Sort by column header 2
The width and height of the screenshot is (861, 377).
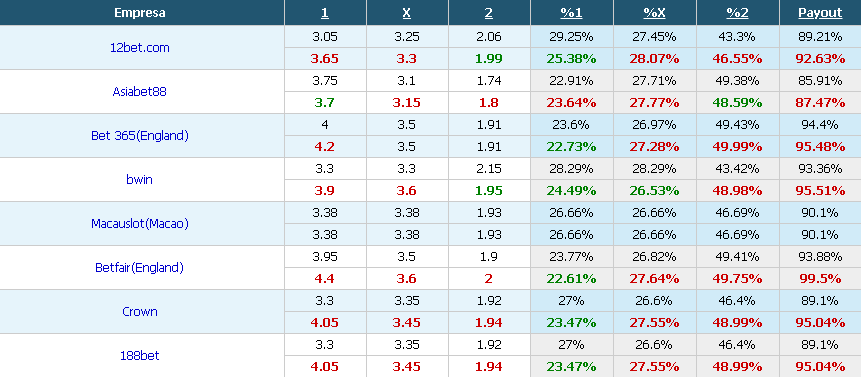(x=489, y=13)
